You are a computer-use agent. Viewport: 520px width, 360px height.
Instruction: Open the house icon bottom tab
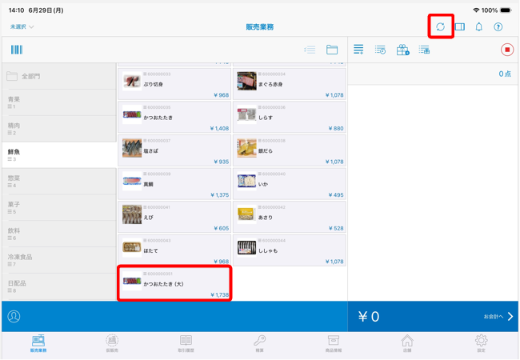[x=407, y=343]
